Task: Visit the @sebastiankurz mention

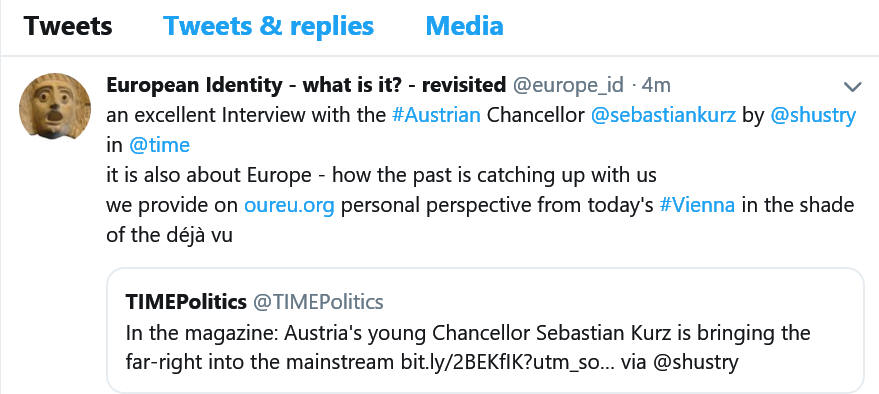Action: point(663,115)
